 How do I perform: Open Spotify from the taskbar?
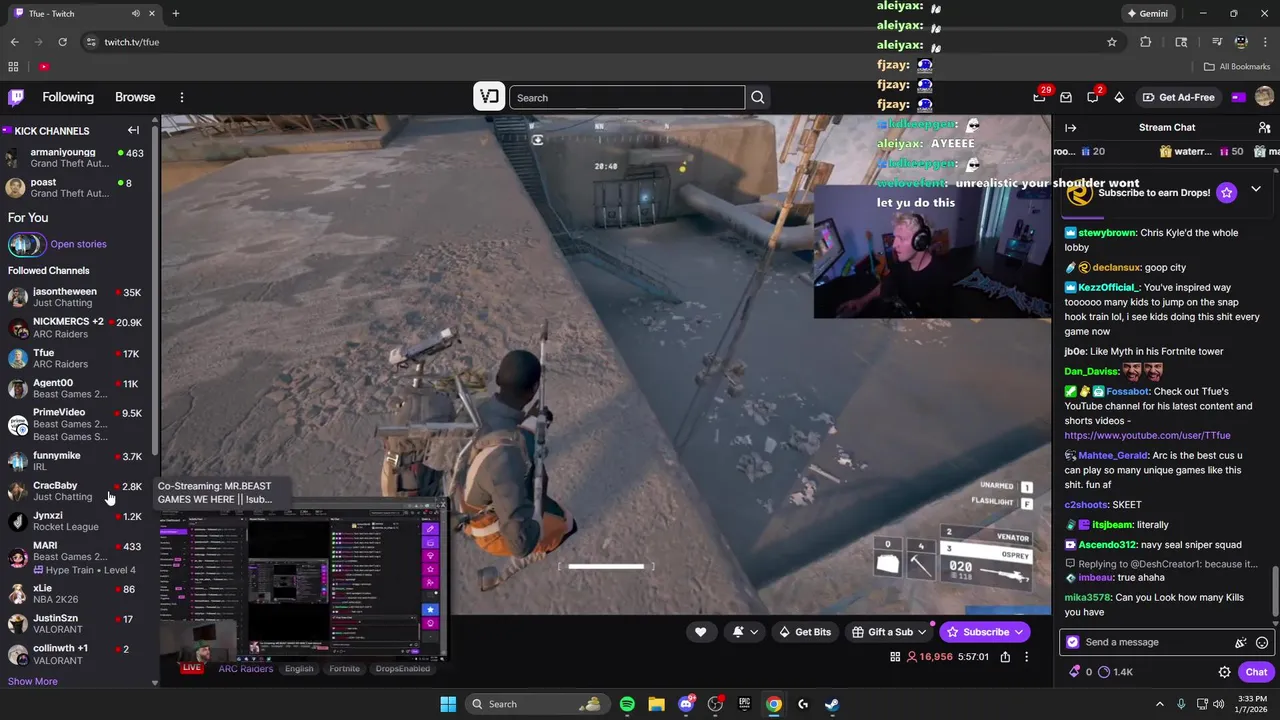[627, 704]
